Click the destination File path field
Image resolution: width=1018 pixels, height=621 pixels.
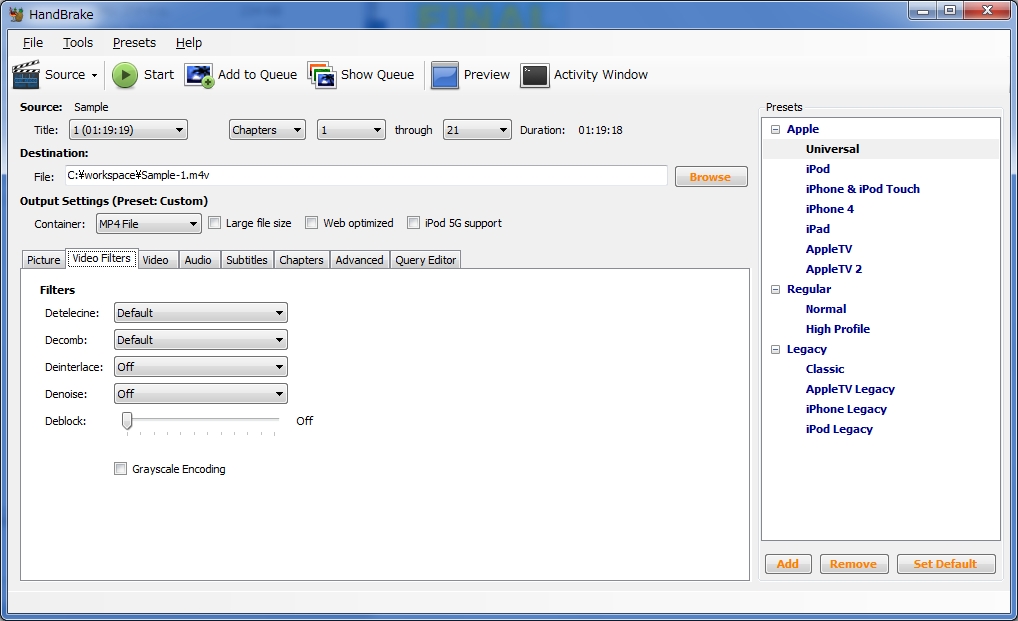[x=366, y=175]
